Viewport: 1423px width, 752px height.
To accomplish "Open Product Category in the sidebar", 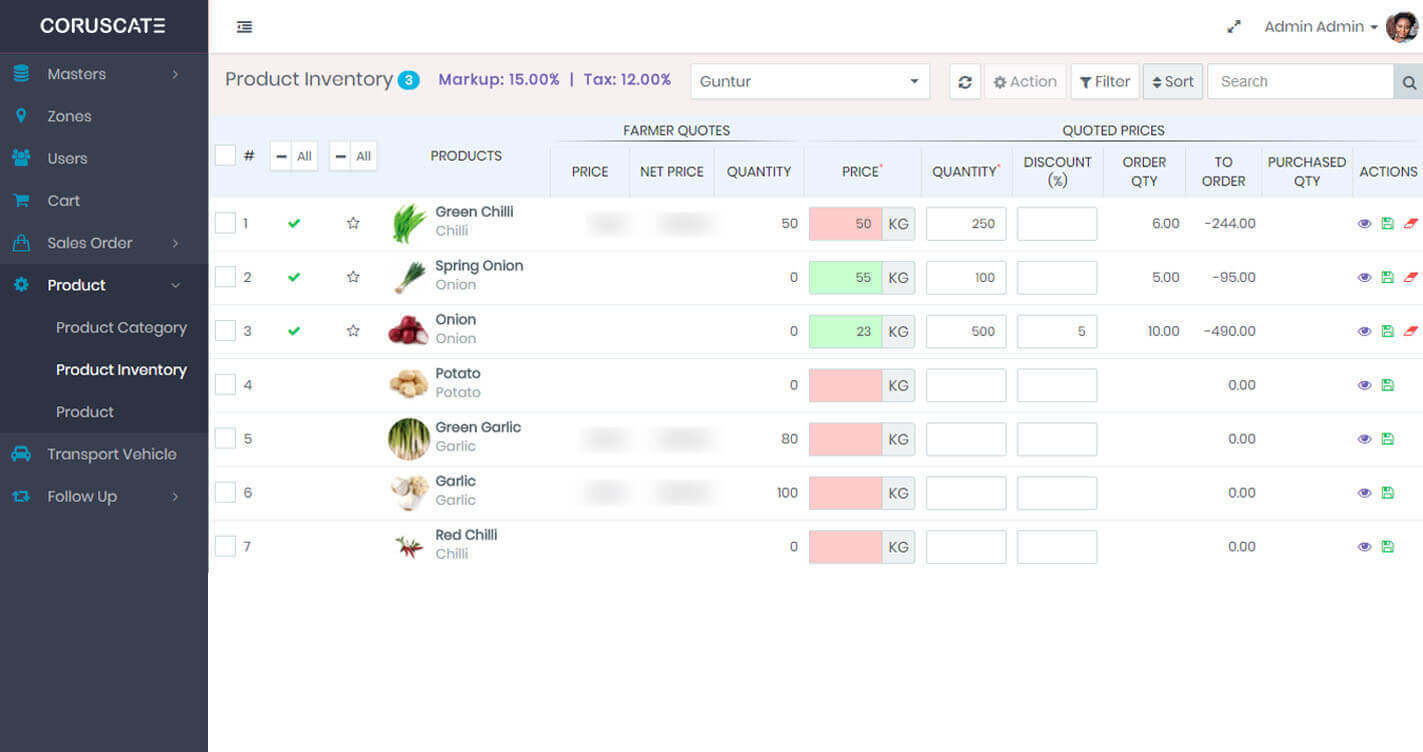I will (x=121, y=328).
